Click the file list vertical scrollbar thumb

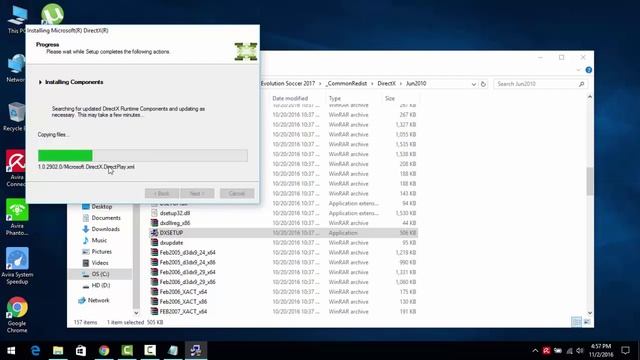coord(590,181)
